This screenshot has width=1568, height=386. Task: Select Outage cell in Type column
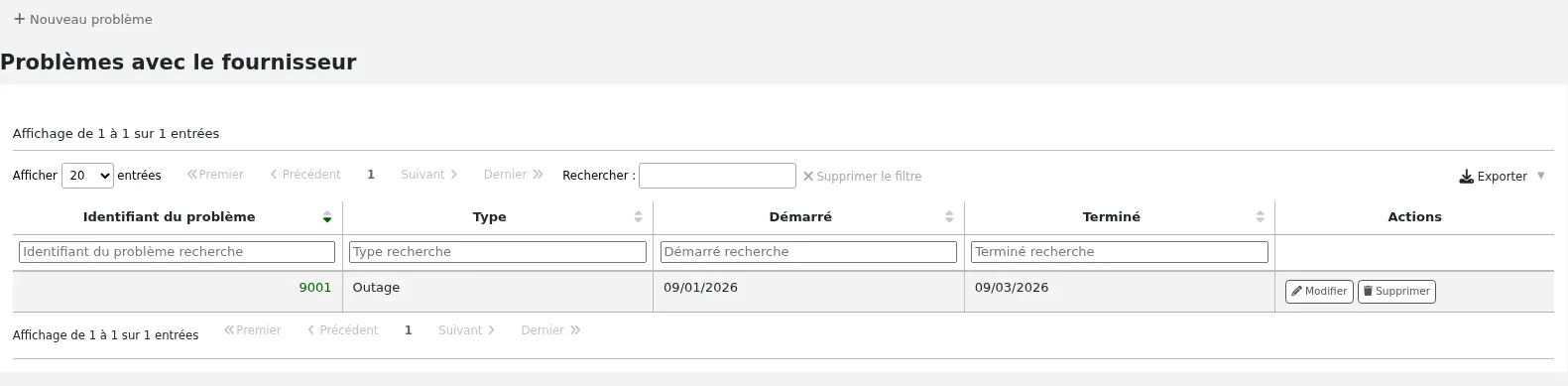[x=498, y=292]
